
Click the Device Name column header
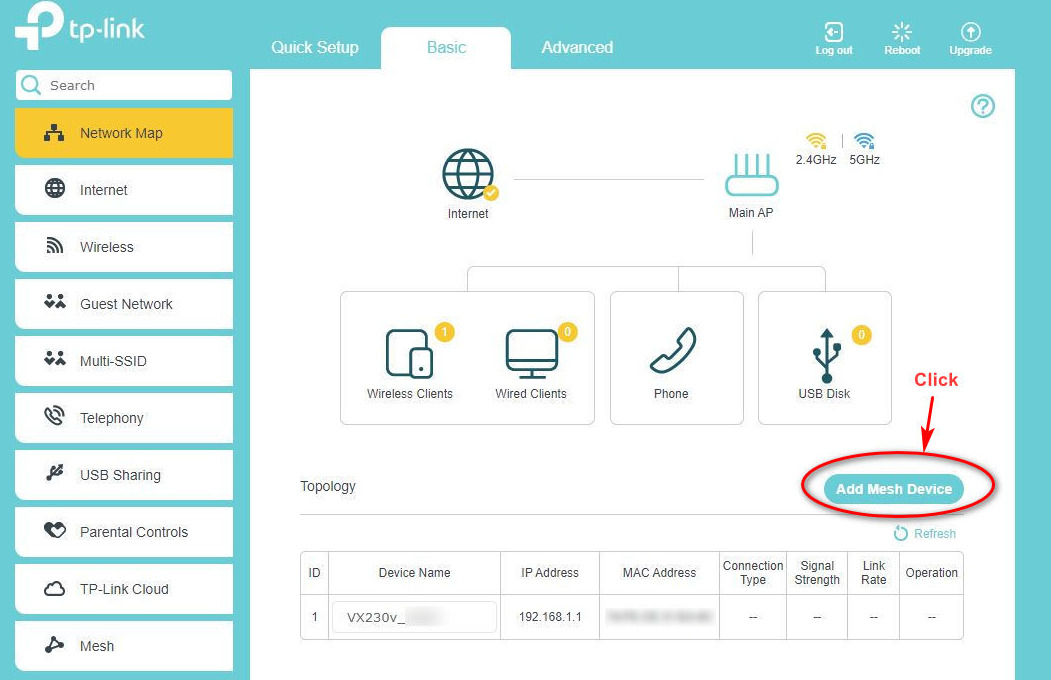(414, 573)
